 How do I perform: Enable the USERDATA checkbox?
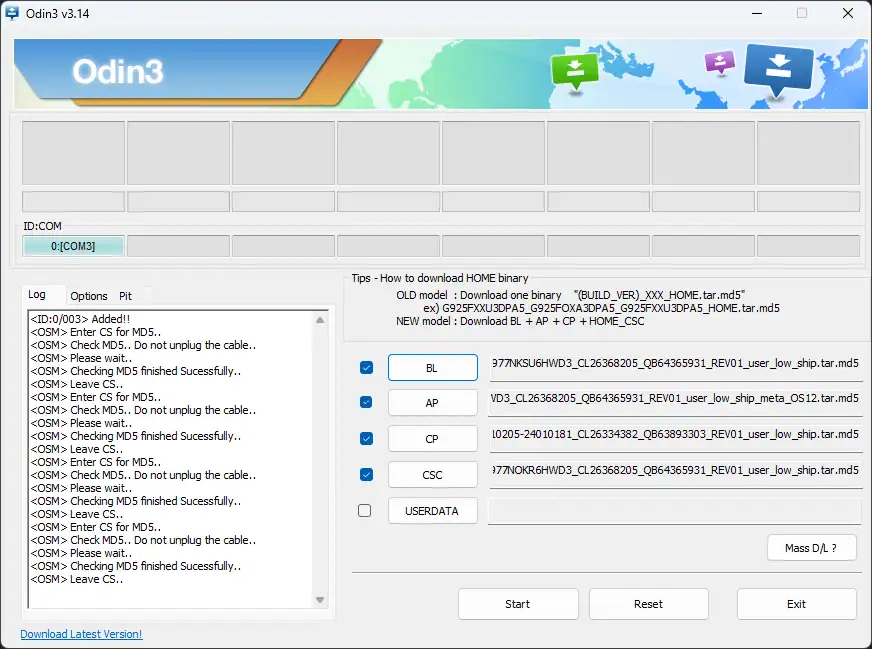(365, 510)
